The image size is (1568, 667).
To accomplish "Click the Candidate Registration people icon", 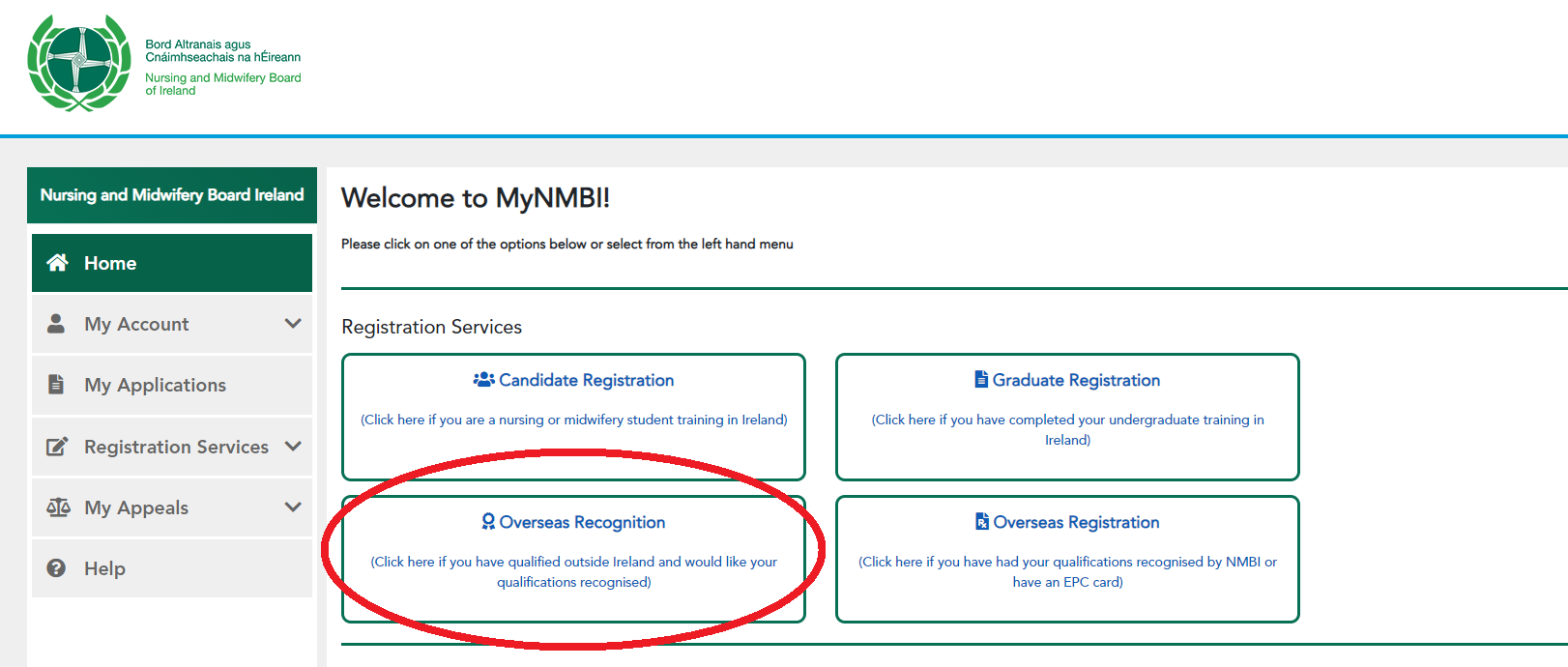I will click(x=483, y=380).
